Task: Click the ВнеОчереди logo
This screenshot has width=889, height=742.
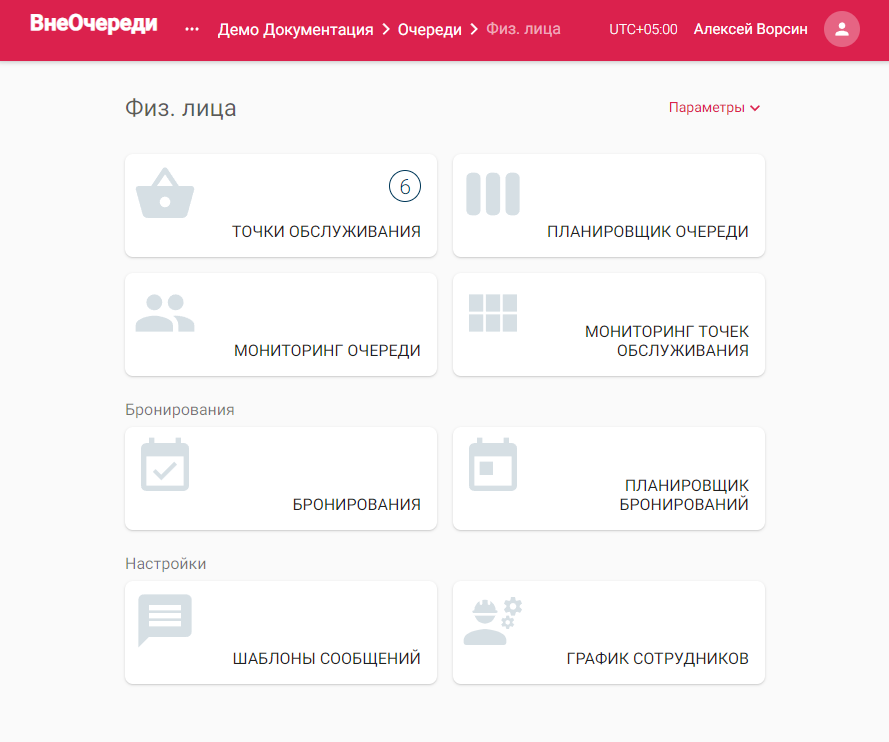Action: click(x=94, y=24)
